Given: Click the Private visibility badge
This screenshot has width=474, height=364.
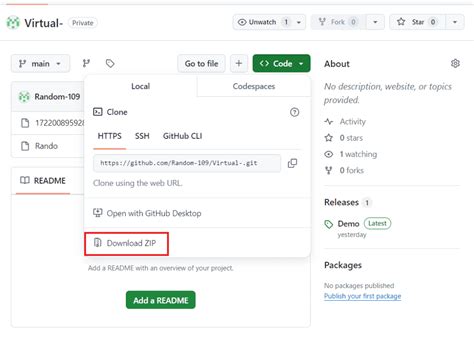Looking at the screenshot, I should click(x=83, y=23).
